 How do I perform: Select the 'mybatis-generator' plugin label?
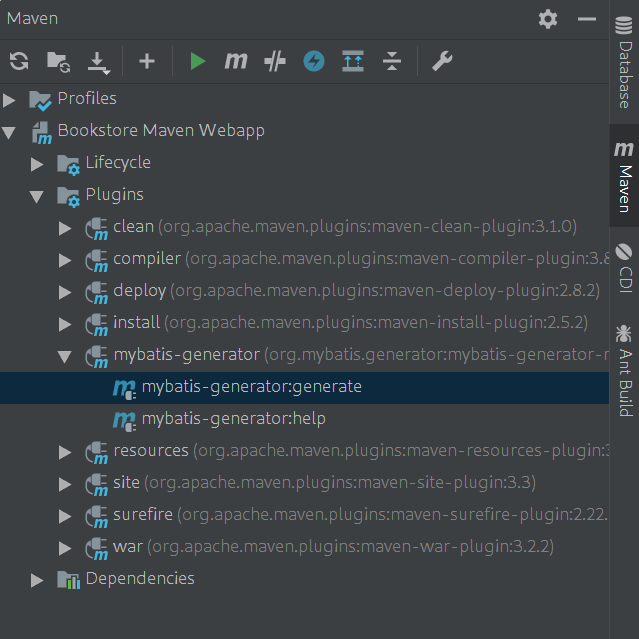tap(186, 355)
